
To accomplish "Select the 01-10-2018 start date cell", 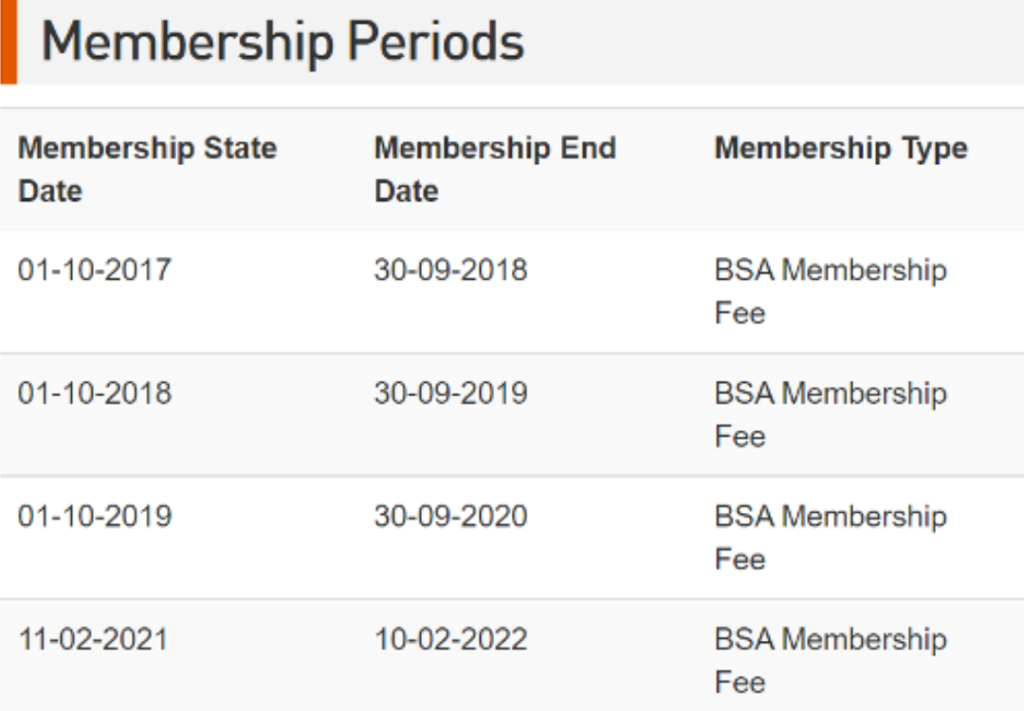I will coord(94,393).
